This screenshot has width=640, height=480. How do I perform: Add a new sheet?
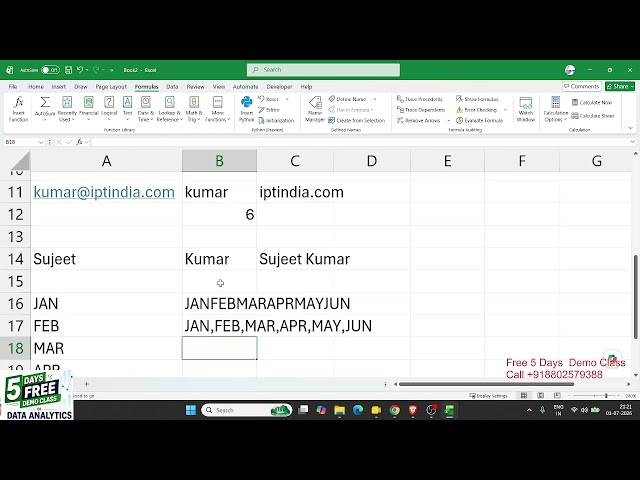tap(87, 384)
